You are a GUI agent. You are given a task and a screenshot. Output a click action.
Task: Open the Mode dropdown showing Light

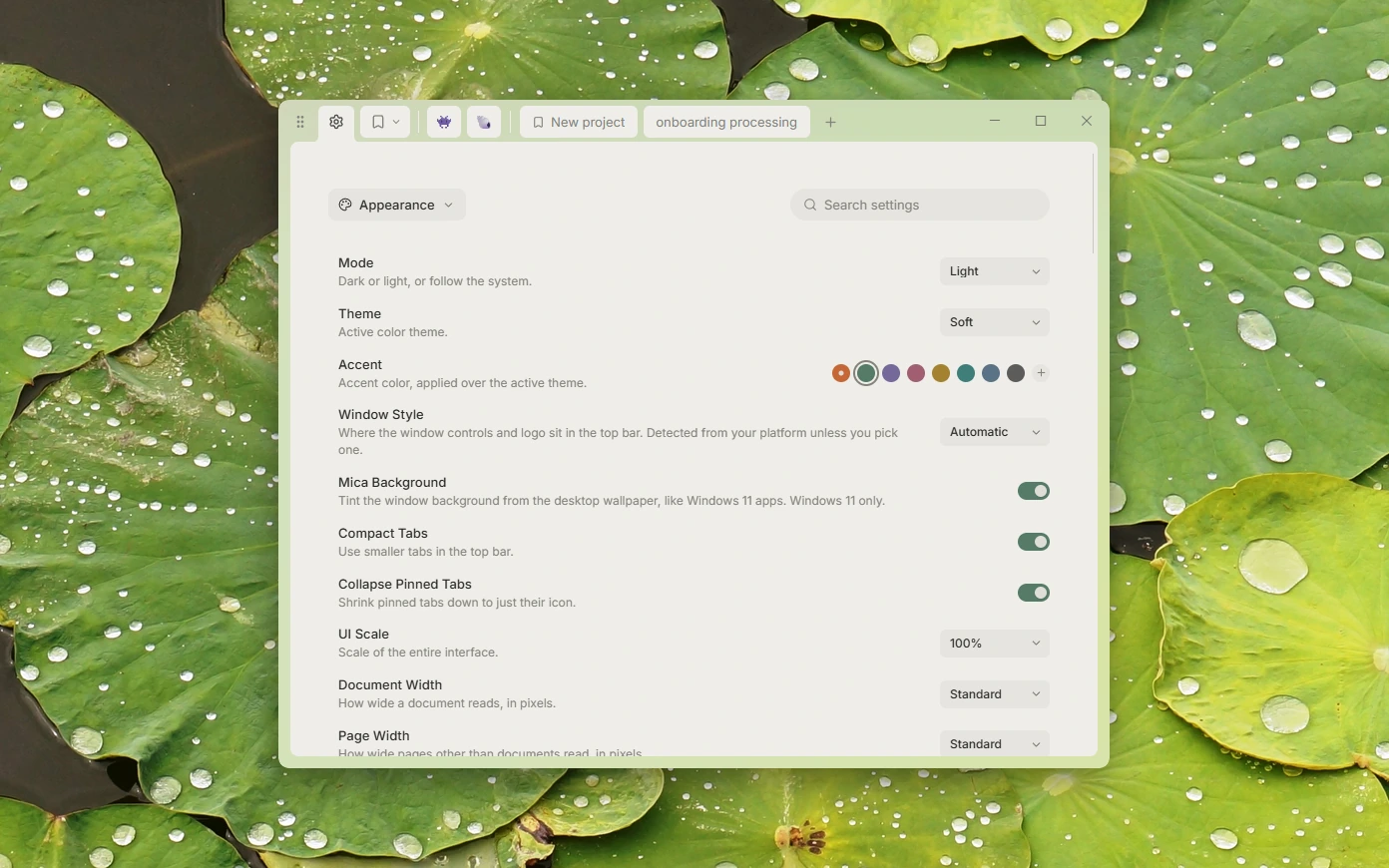pyautogui.click(x=995, y=271)
